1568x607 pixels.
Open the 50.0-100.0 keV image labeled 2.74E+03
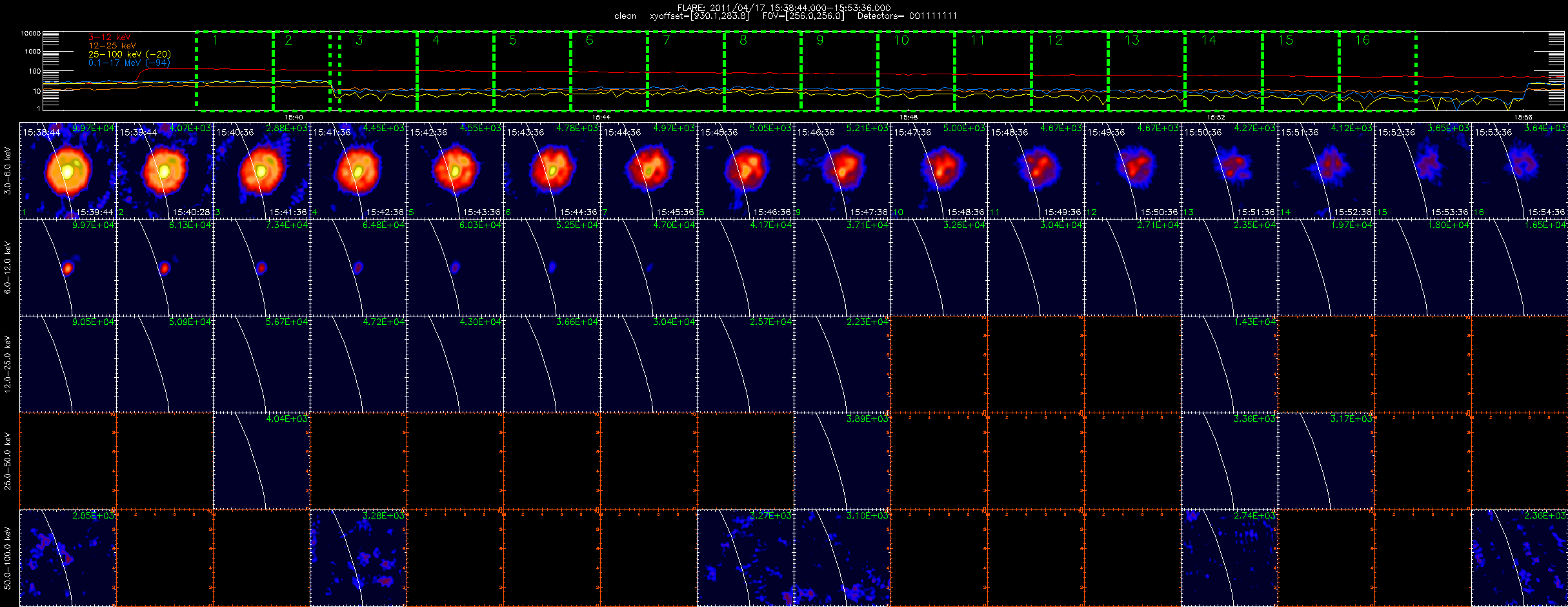[x=1229, y=558]
